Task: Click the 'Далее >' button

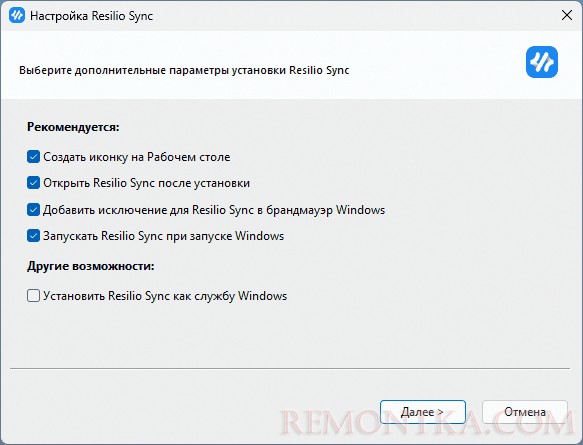Action: (423, 412)
